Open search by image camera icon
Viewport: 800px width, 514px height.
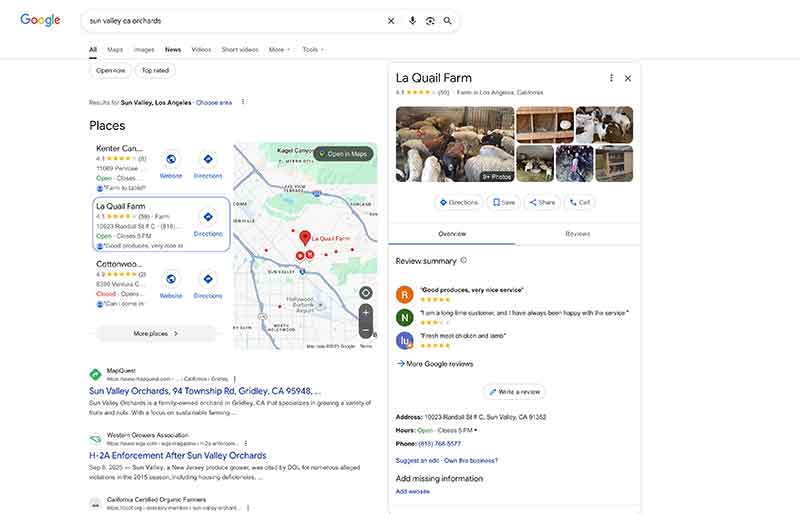pos(430,20)
